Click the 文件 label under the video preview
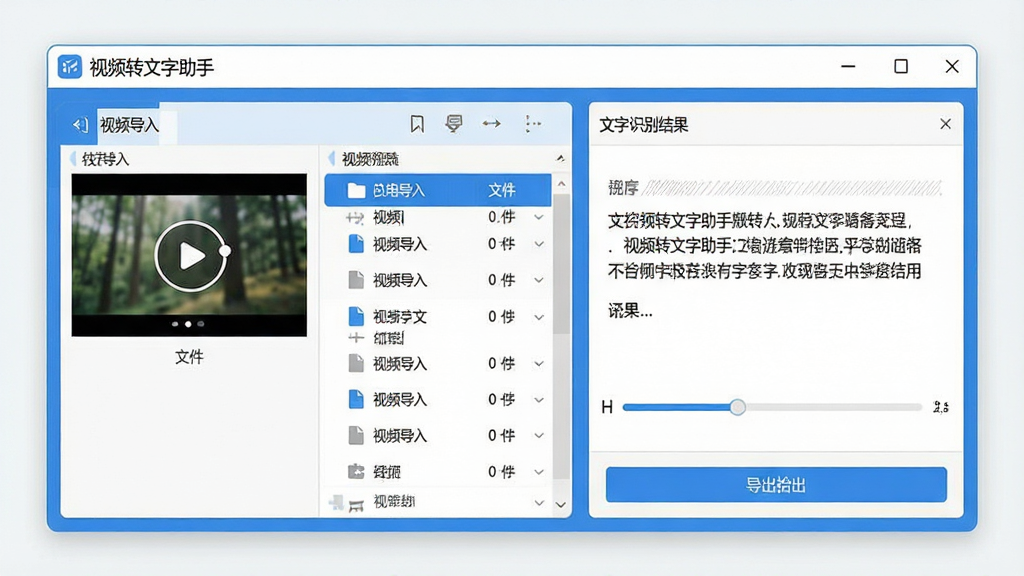Viewport: 1024px width, 576px height. (189, 357)
